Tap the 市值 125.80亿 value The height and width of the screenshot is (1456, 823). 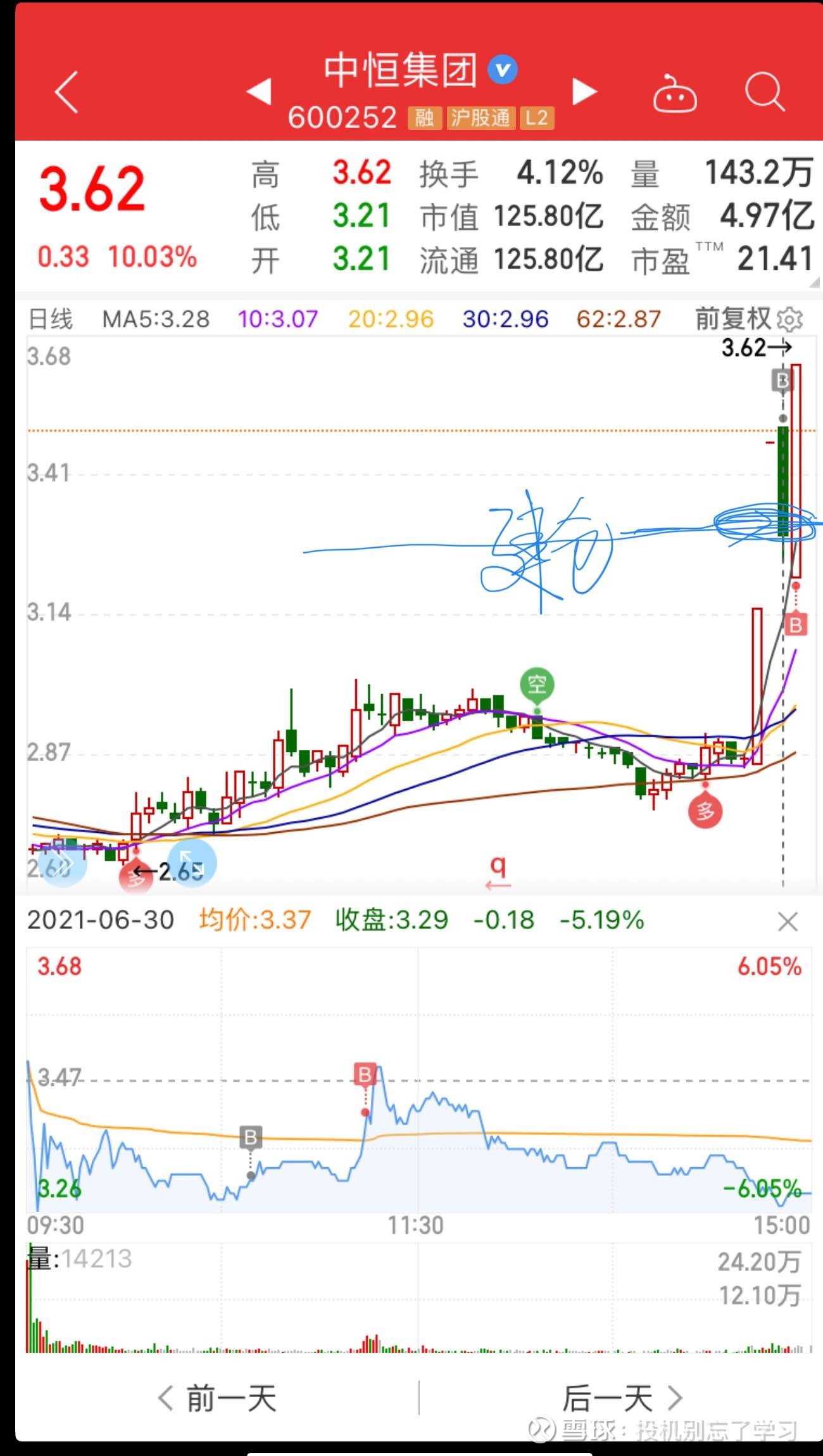548,217
